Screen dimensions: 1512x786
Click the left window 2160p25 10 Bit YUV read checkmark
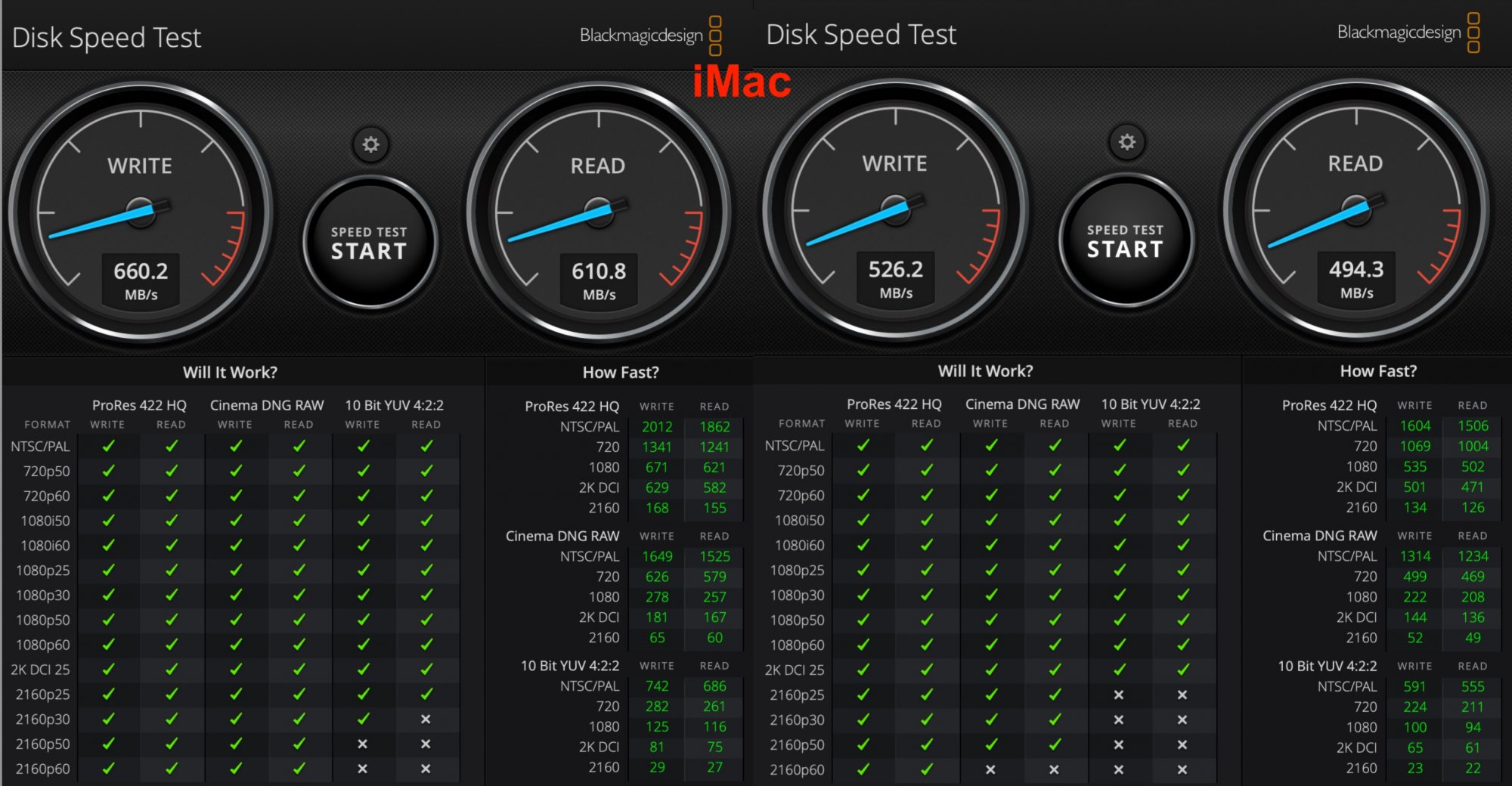pos(426,695)
